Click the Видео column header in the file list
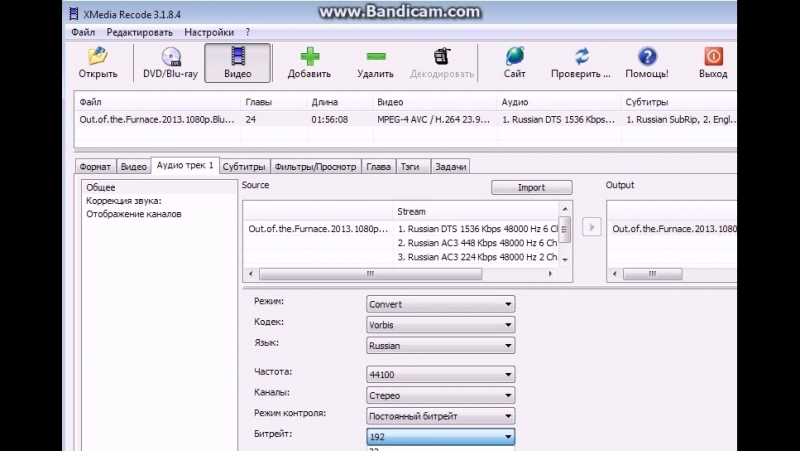The width and height of the screenshot is (800, 451). tap(435, 102)
